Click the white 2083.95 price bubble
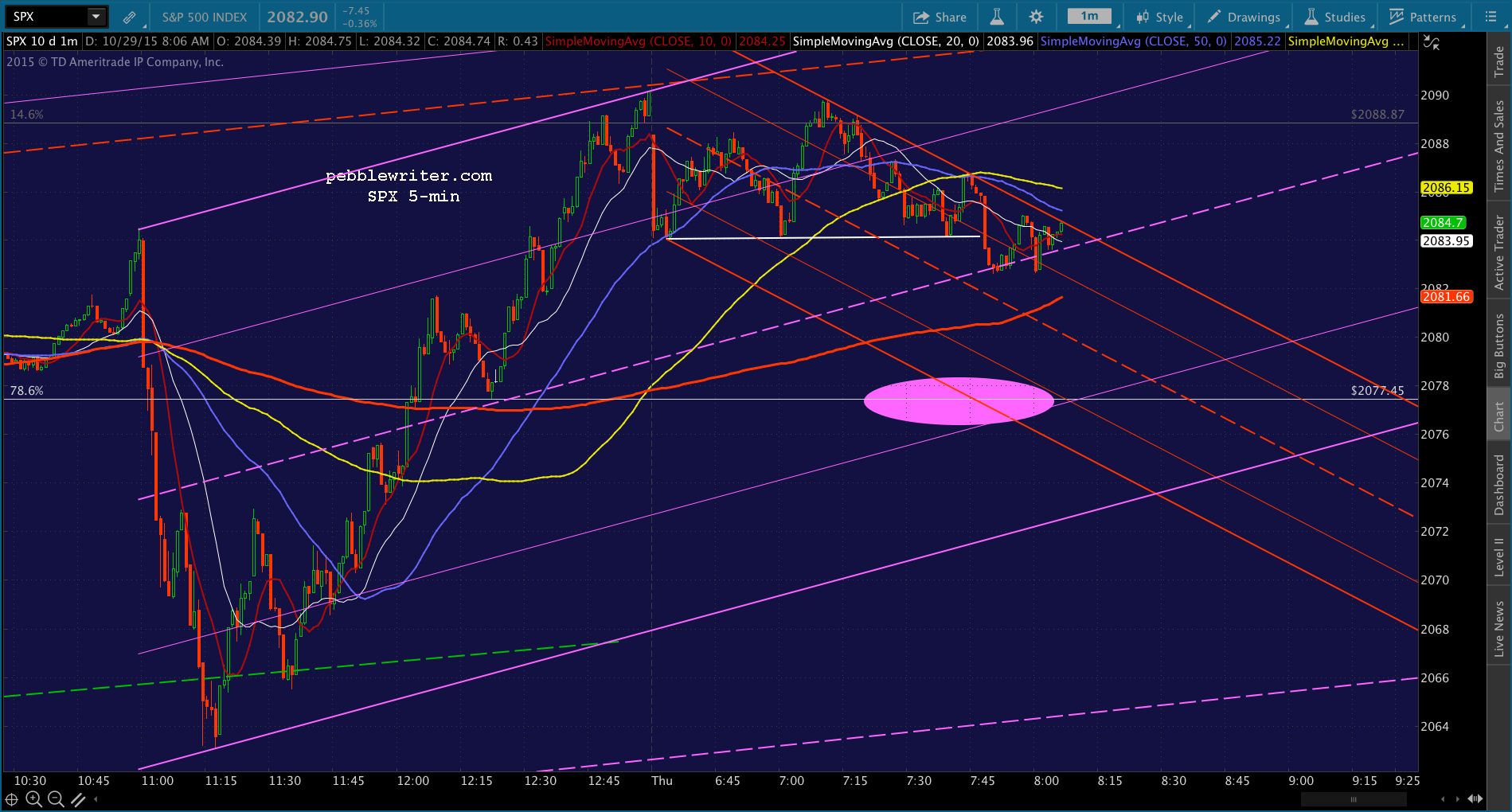1512x812 pixels. (x=1446, y=241)
